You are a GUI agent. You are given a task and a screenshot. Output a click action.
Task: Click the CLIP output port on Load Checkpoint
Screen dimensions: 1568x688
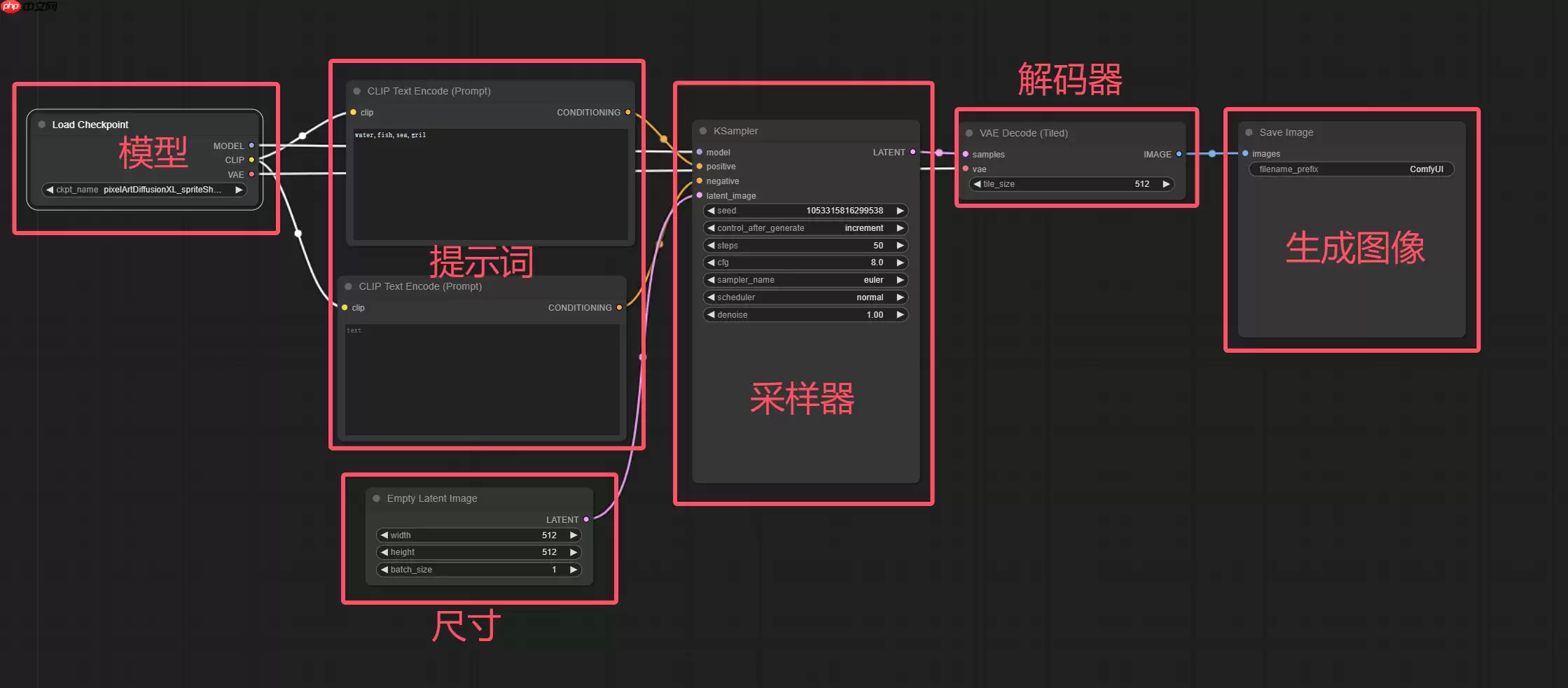coord(251,160)
